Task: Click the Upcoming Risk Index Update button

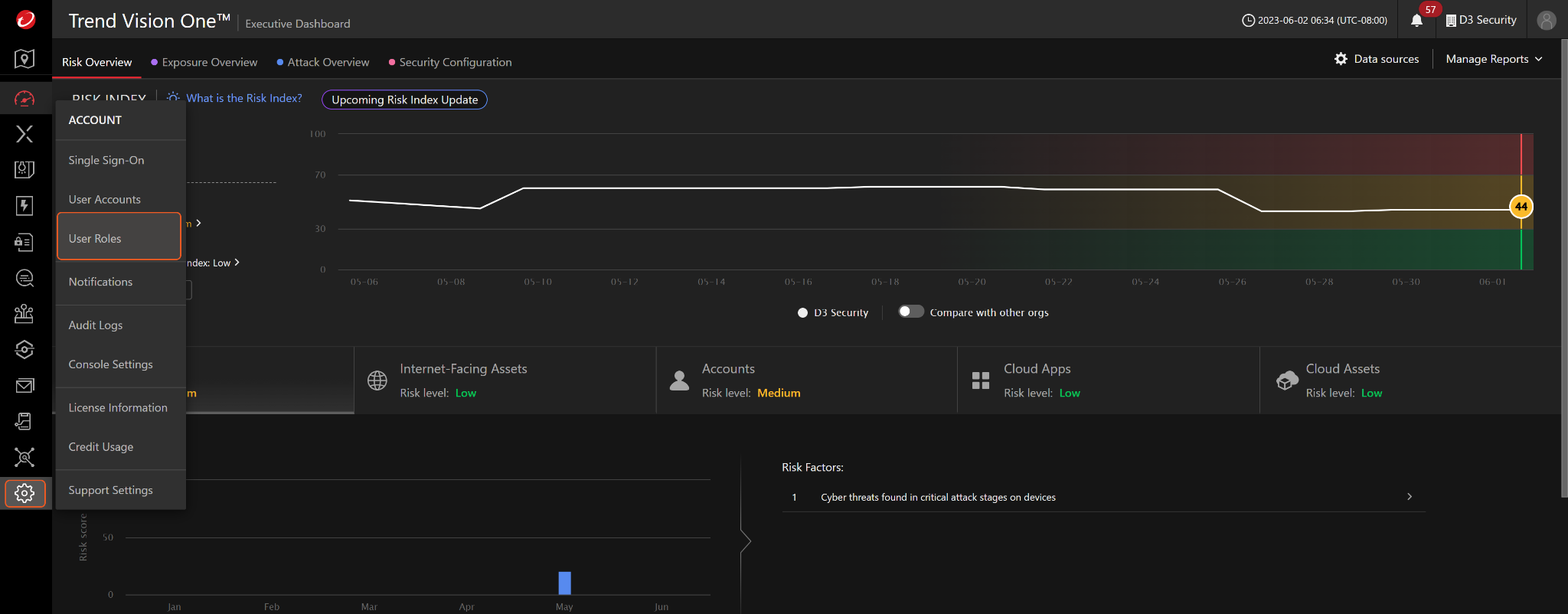Action: [404, 100]
